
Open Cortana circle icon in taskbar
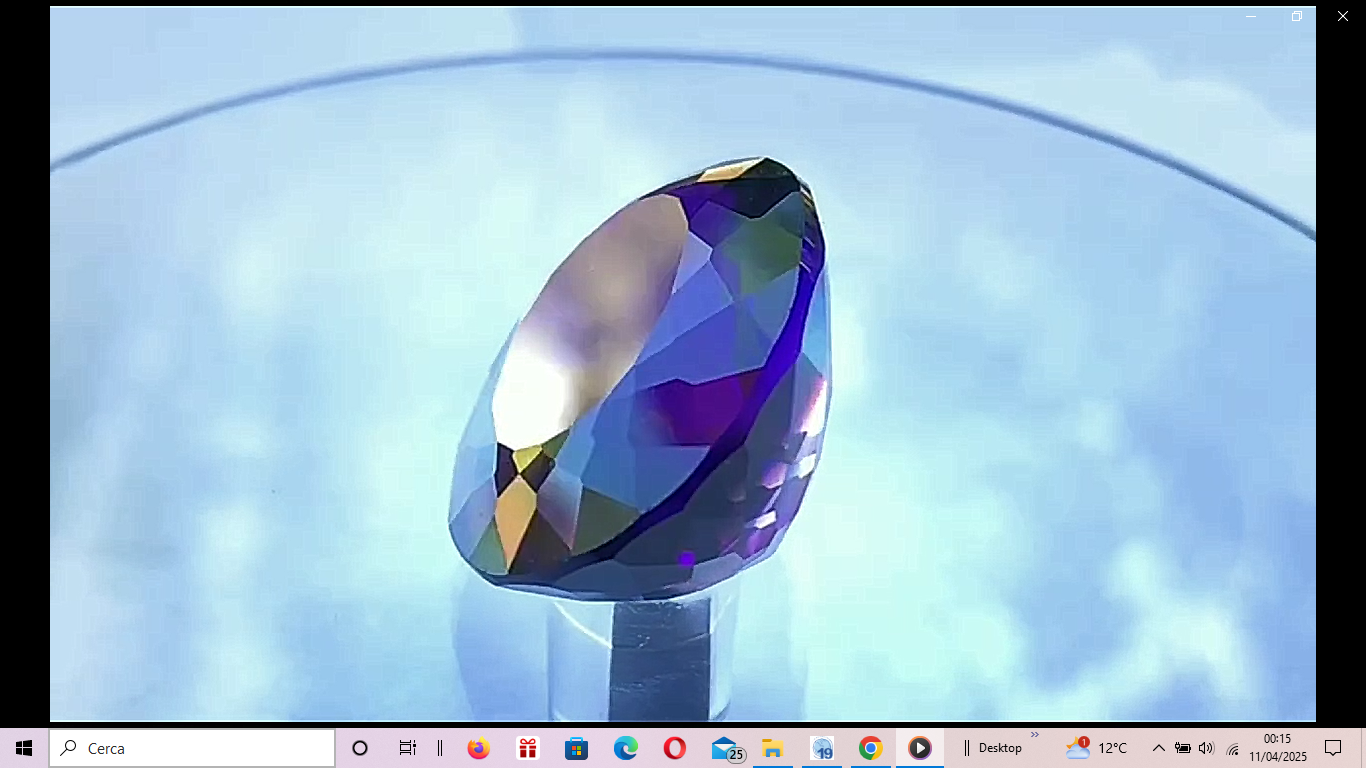tap(360, 748)
